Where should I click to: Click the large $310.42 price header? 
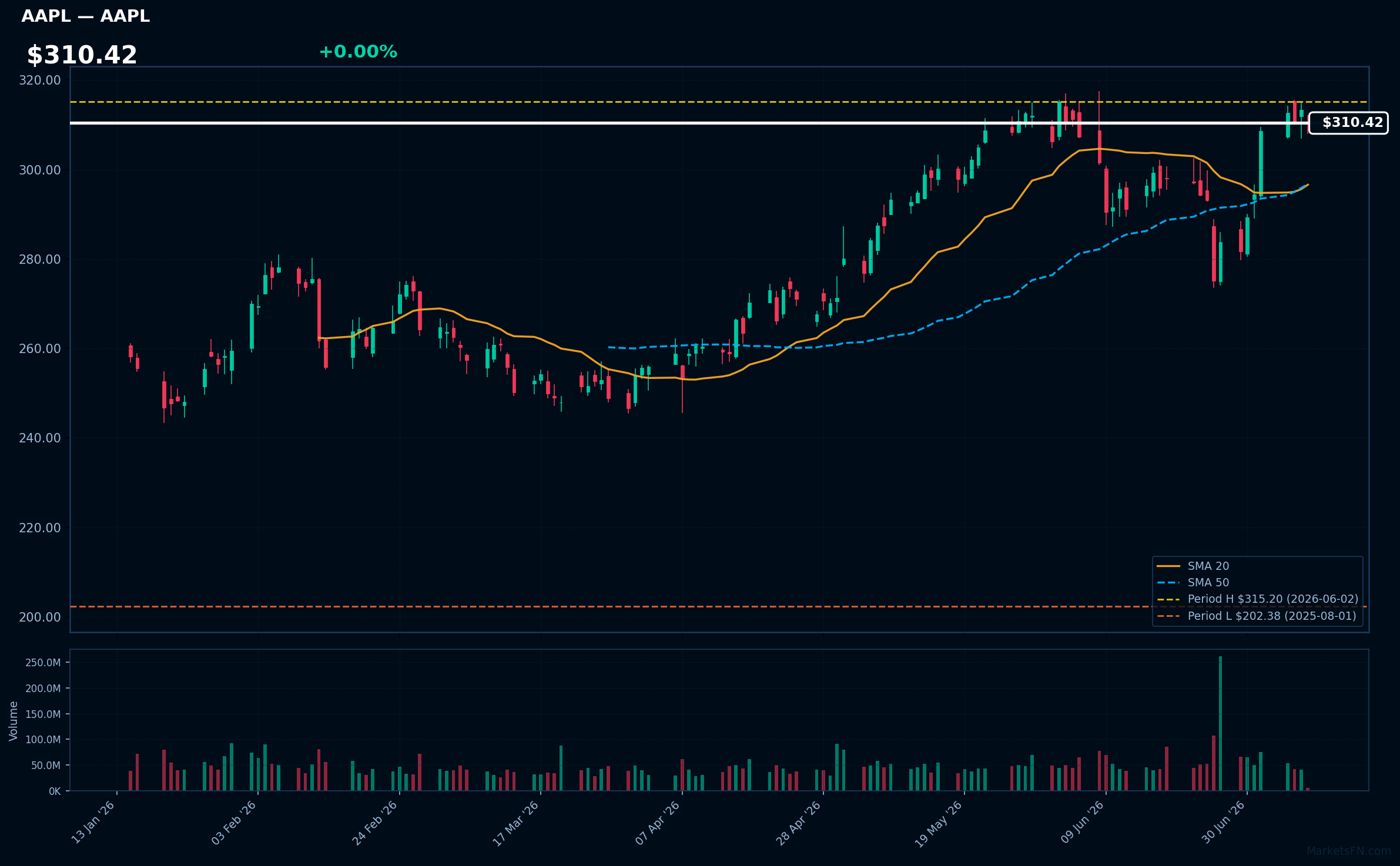(x=82, y=55)
